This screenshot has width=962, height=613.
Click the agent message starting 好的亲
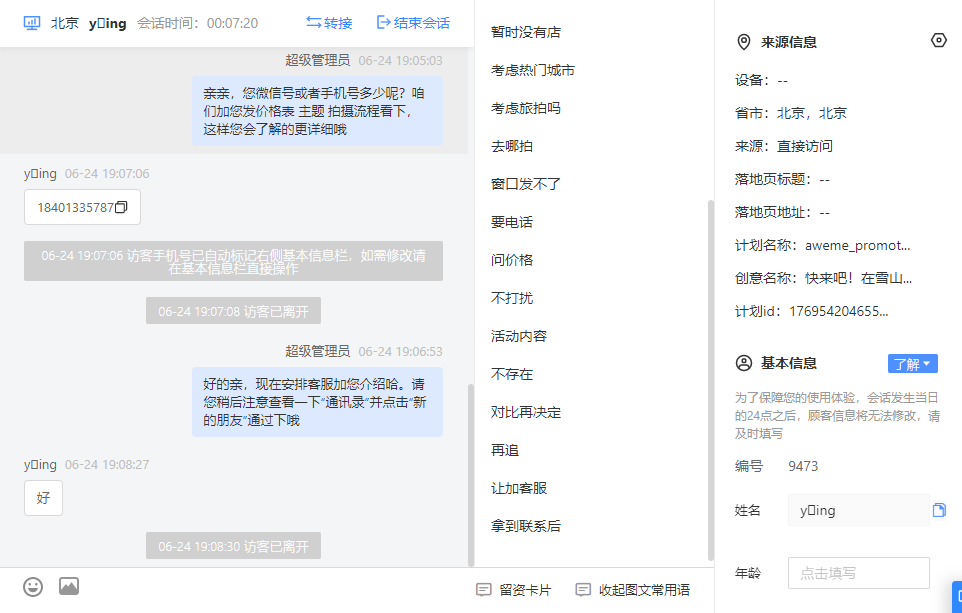pos(317,402)
